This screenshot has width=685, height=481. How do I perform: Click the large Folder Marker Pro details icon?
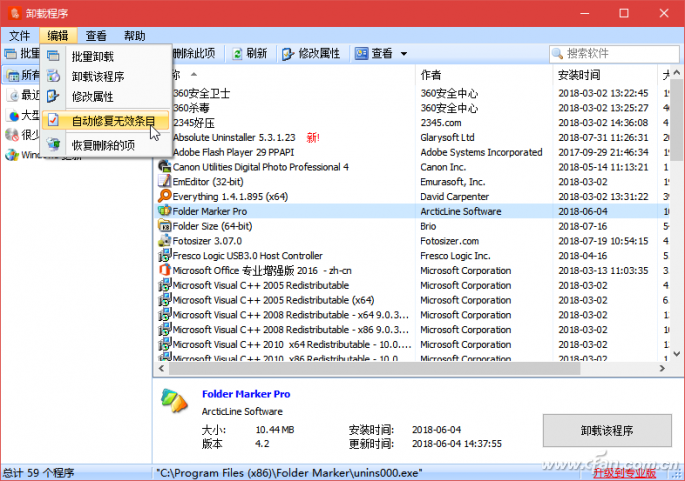[x=174, y=400]
